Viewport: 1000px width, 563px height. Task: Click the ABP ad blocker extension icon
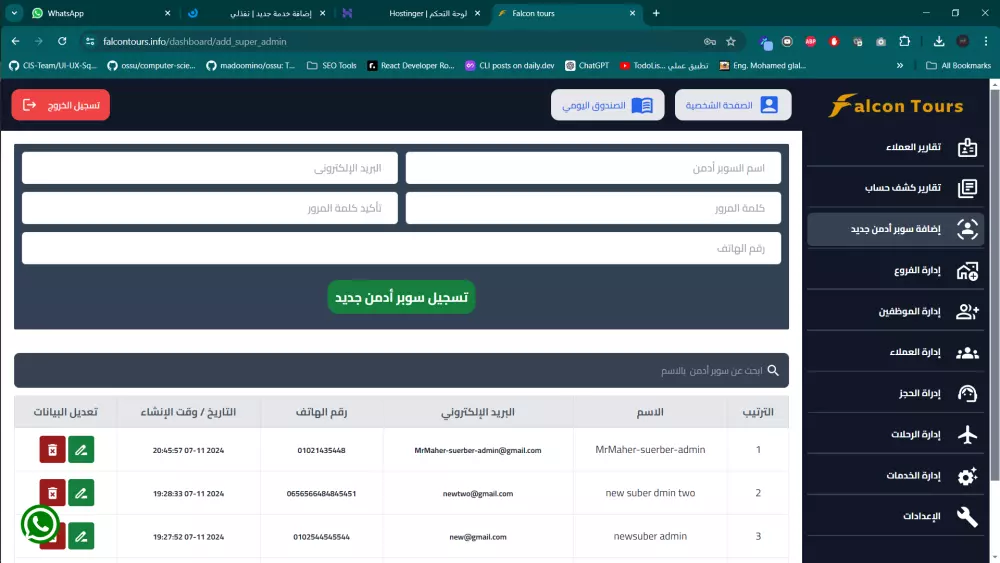[810, 41]
